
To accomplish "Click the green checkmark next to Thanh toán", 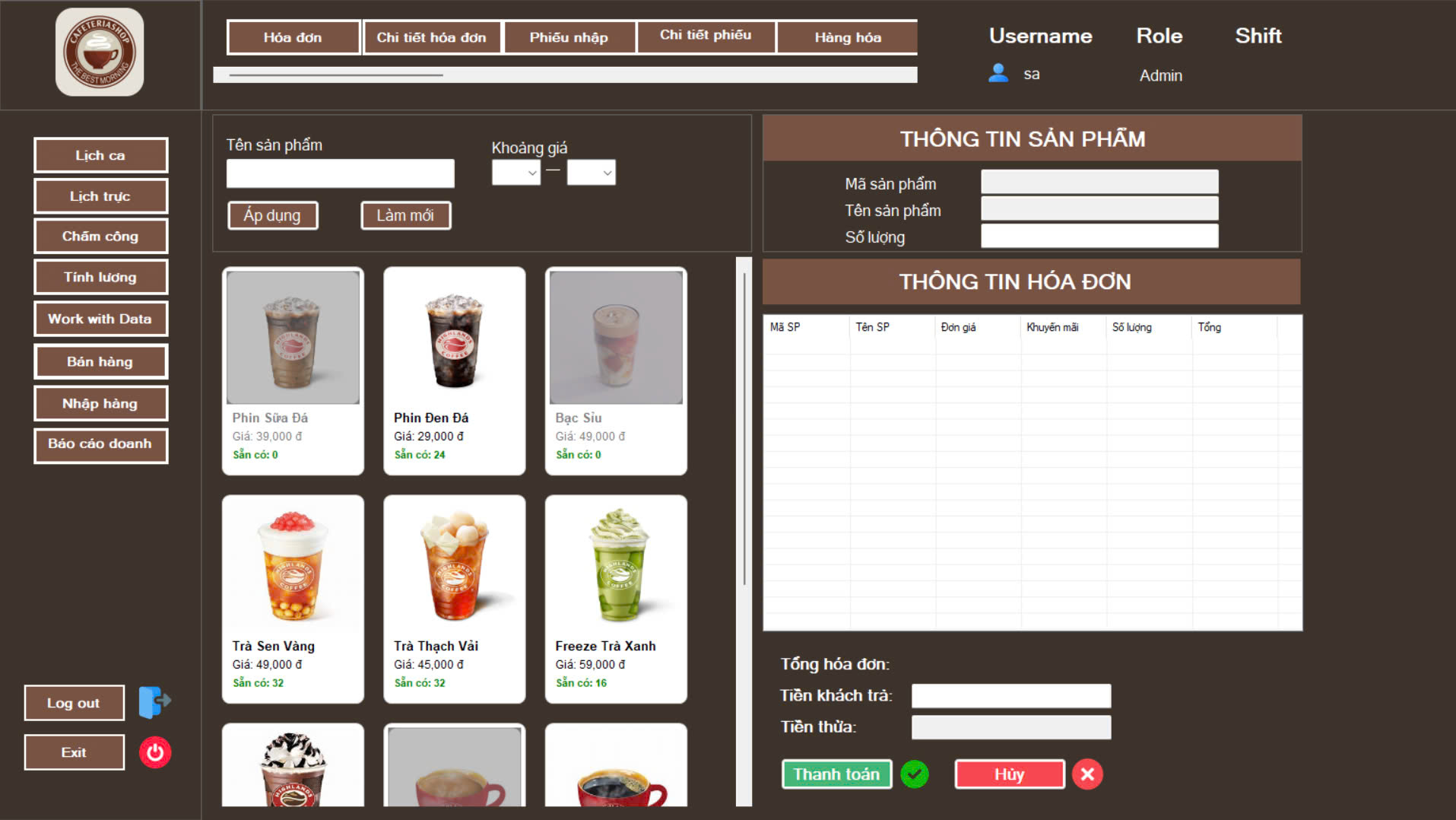I will click(x=915, y=774).
